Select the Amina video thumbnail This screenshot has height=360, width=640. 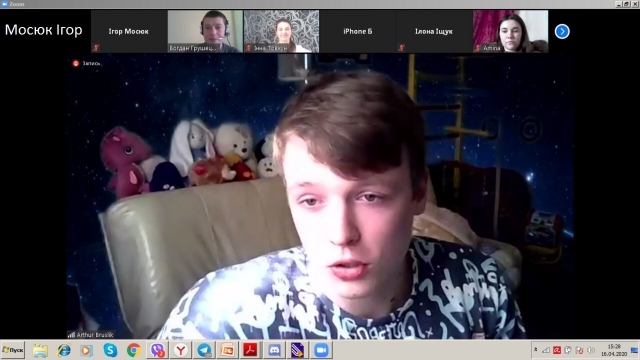pos(510,31)
